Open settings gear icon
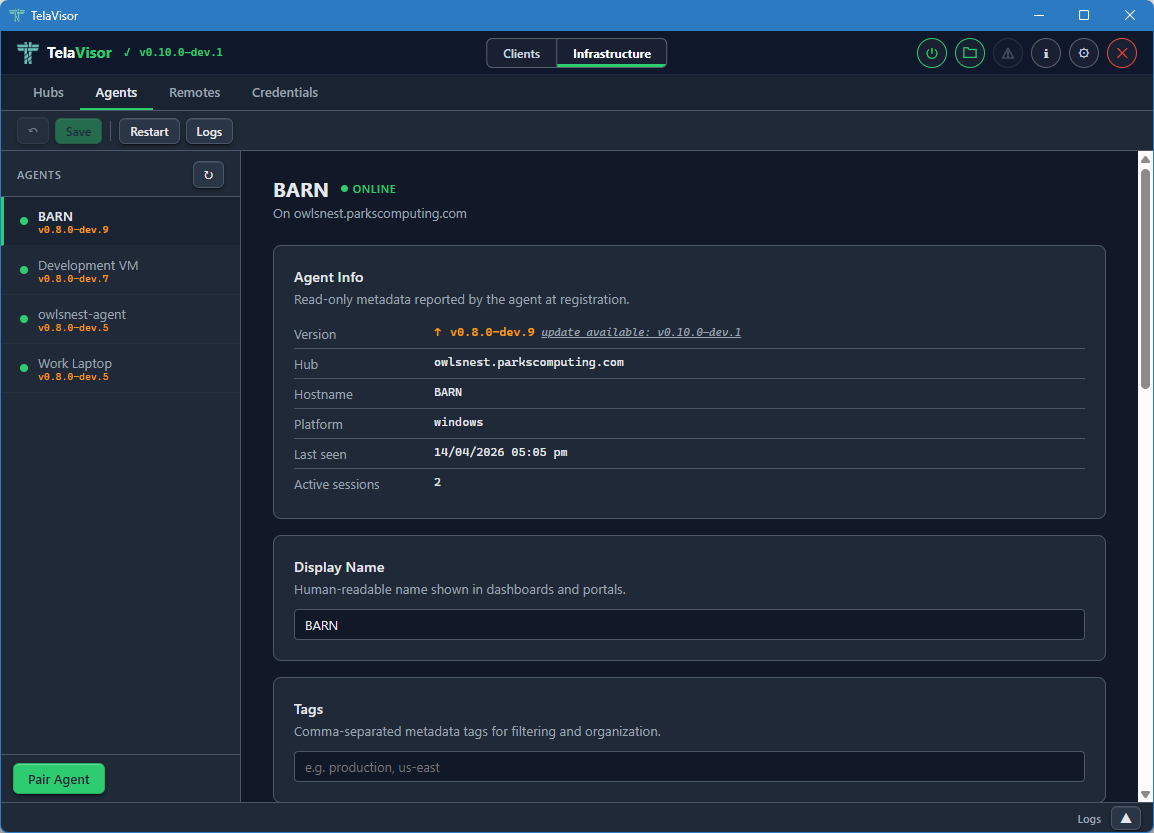Image resolution: width=1154 pixels, height=833 pixels. pos(1084,54)
